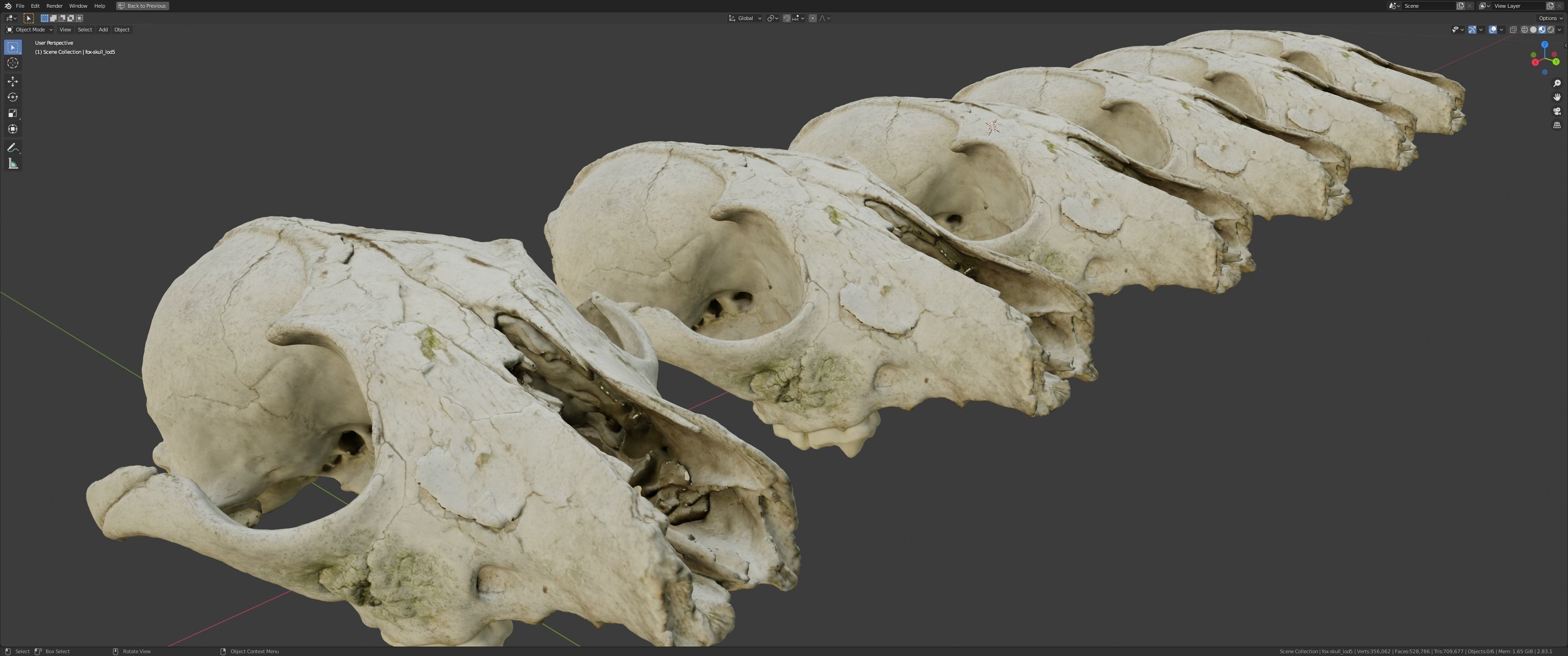Open the shading options dropdown arrow
Image resolution: width=1568 pixels, height=656 pixels.
coord(1559,30)
